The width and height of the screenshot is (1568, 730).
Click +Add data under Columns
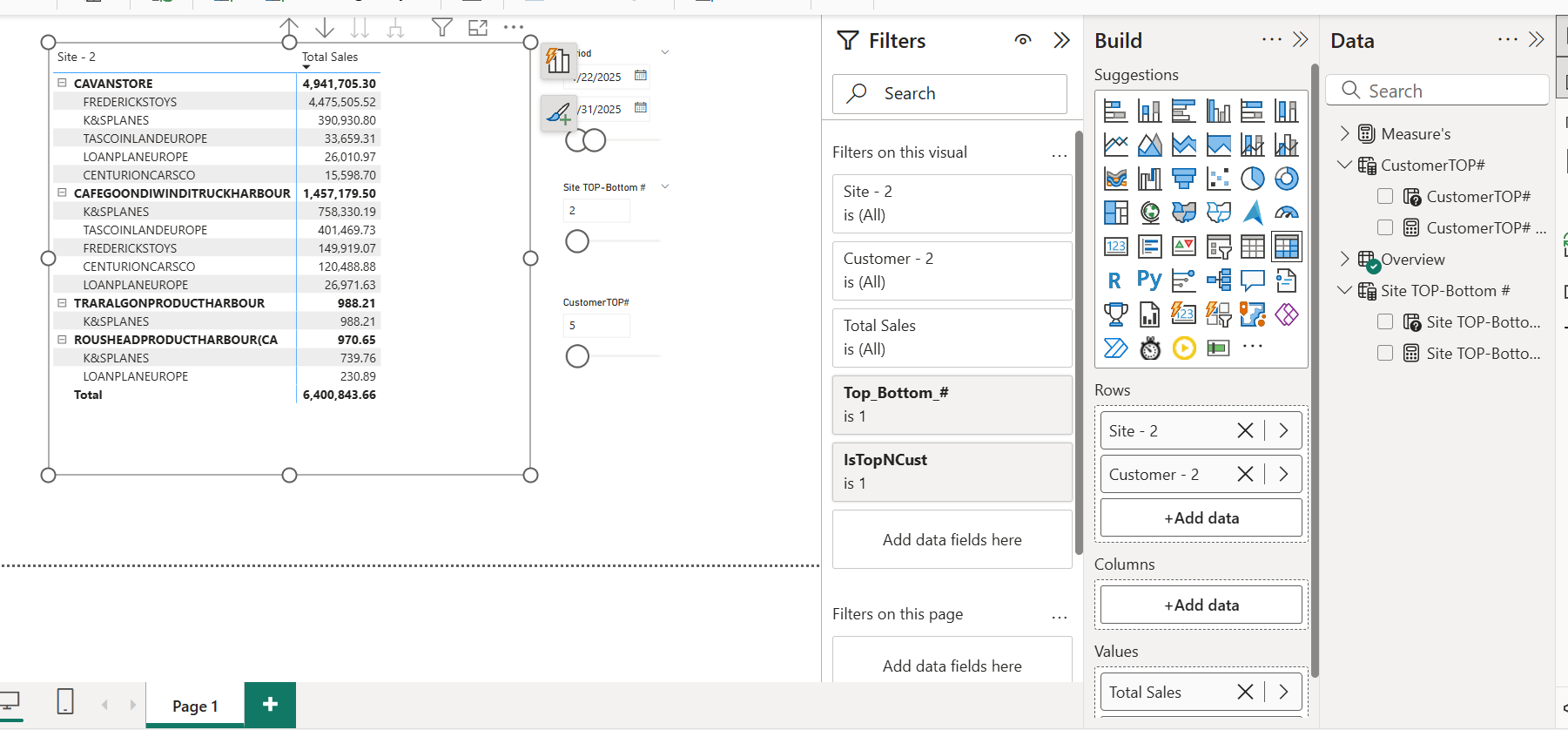(x=1201, y=605)
